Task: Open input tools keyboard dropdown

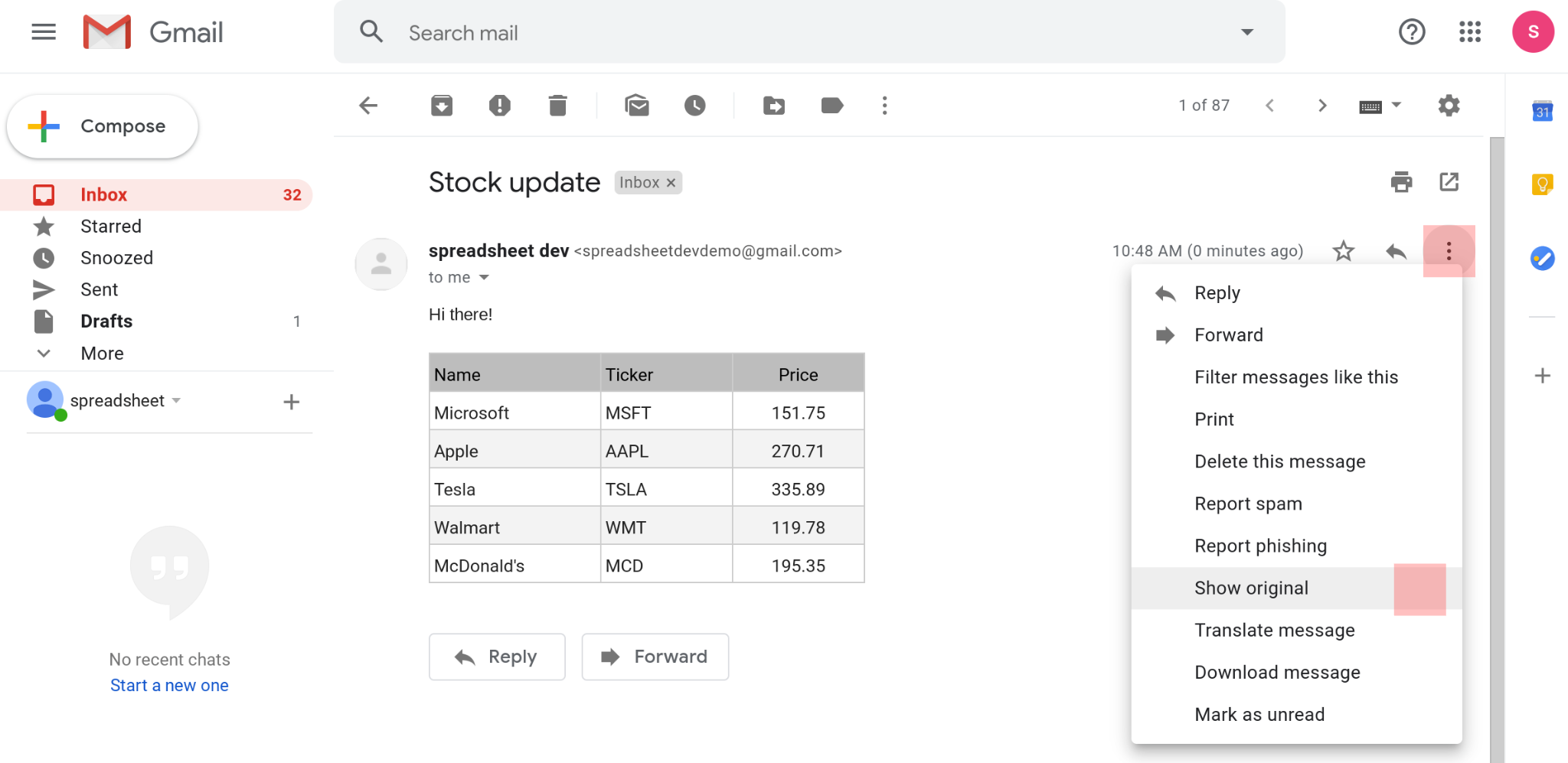Action: click(x=1380, y=106)
